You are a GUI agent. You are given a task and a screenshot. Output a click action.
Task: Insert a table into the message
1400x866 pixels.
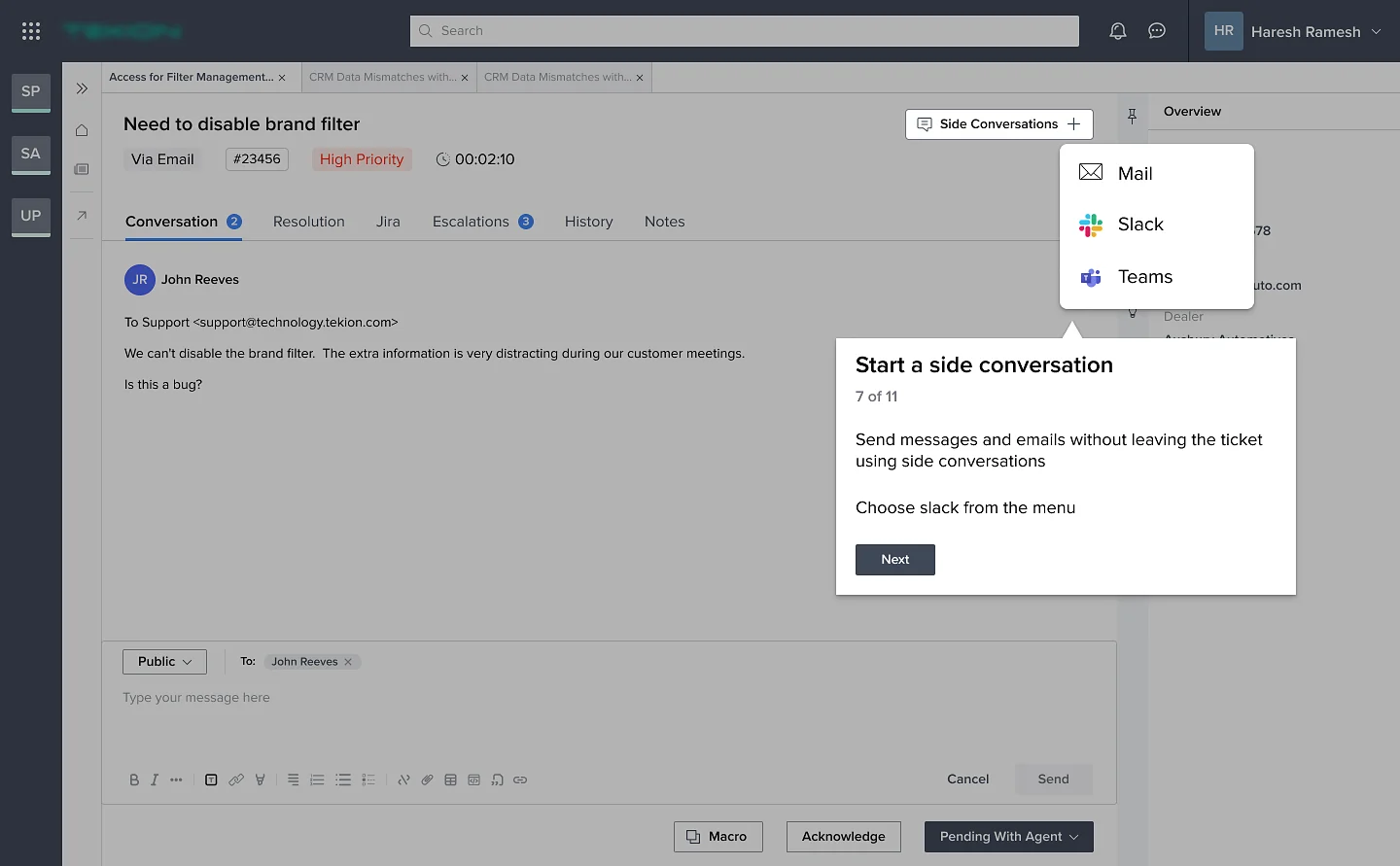(450, 779)
